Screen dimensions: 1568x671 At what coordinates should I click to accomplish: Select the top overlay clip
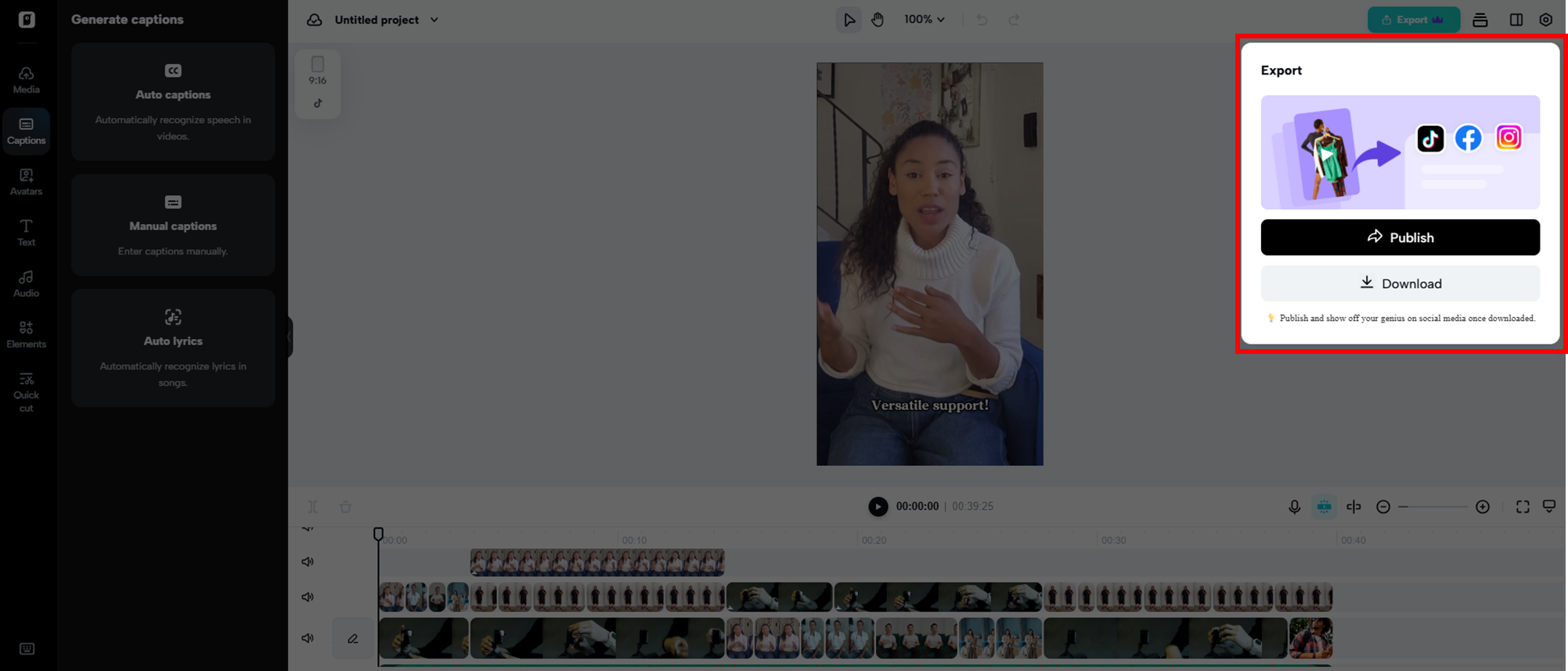coord(597,562)
